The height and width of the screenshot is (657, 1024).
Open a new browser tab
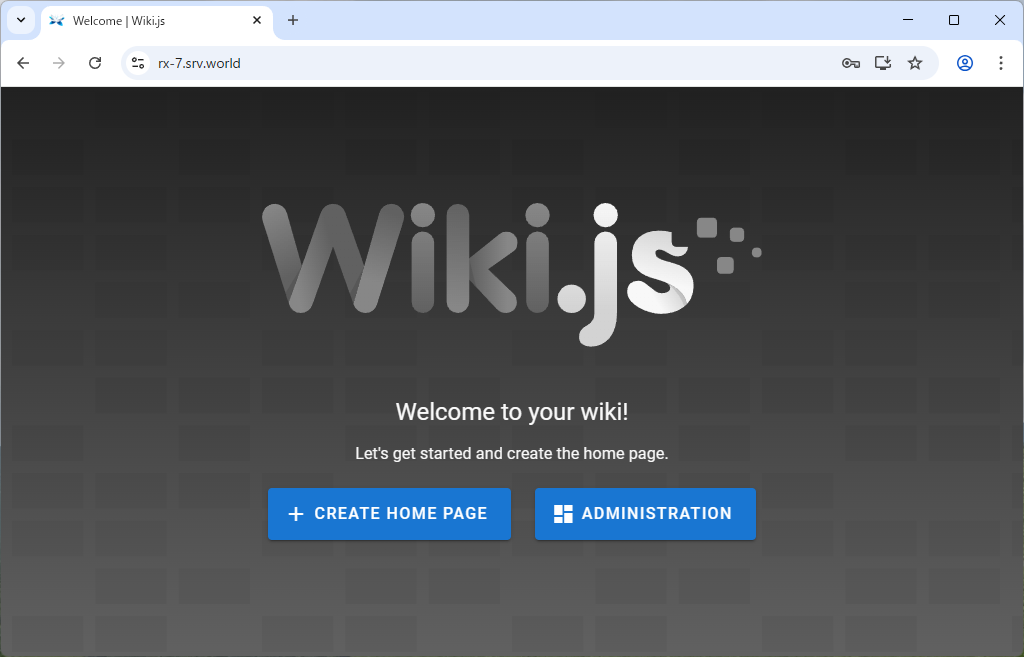(293, 20)
